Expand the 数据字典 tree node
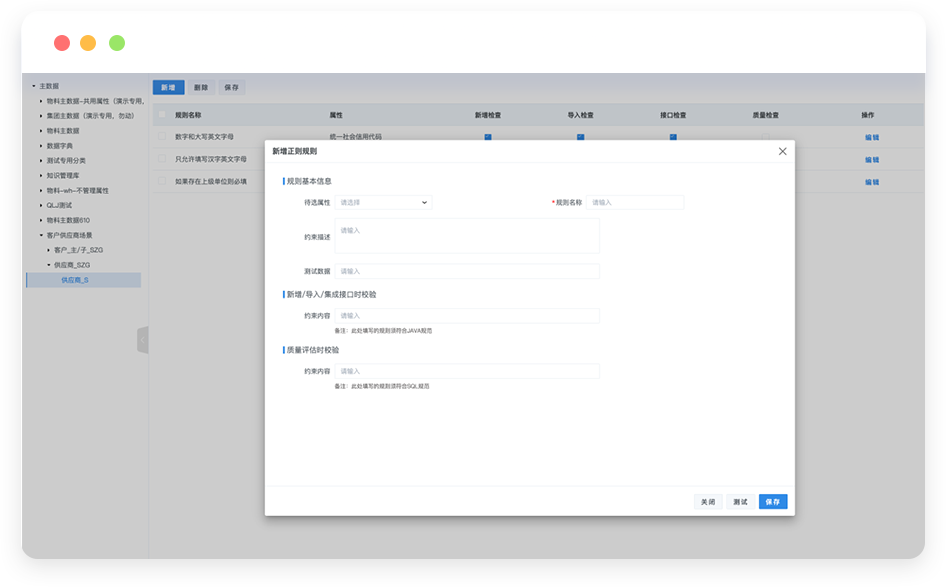 [41, 145]
